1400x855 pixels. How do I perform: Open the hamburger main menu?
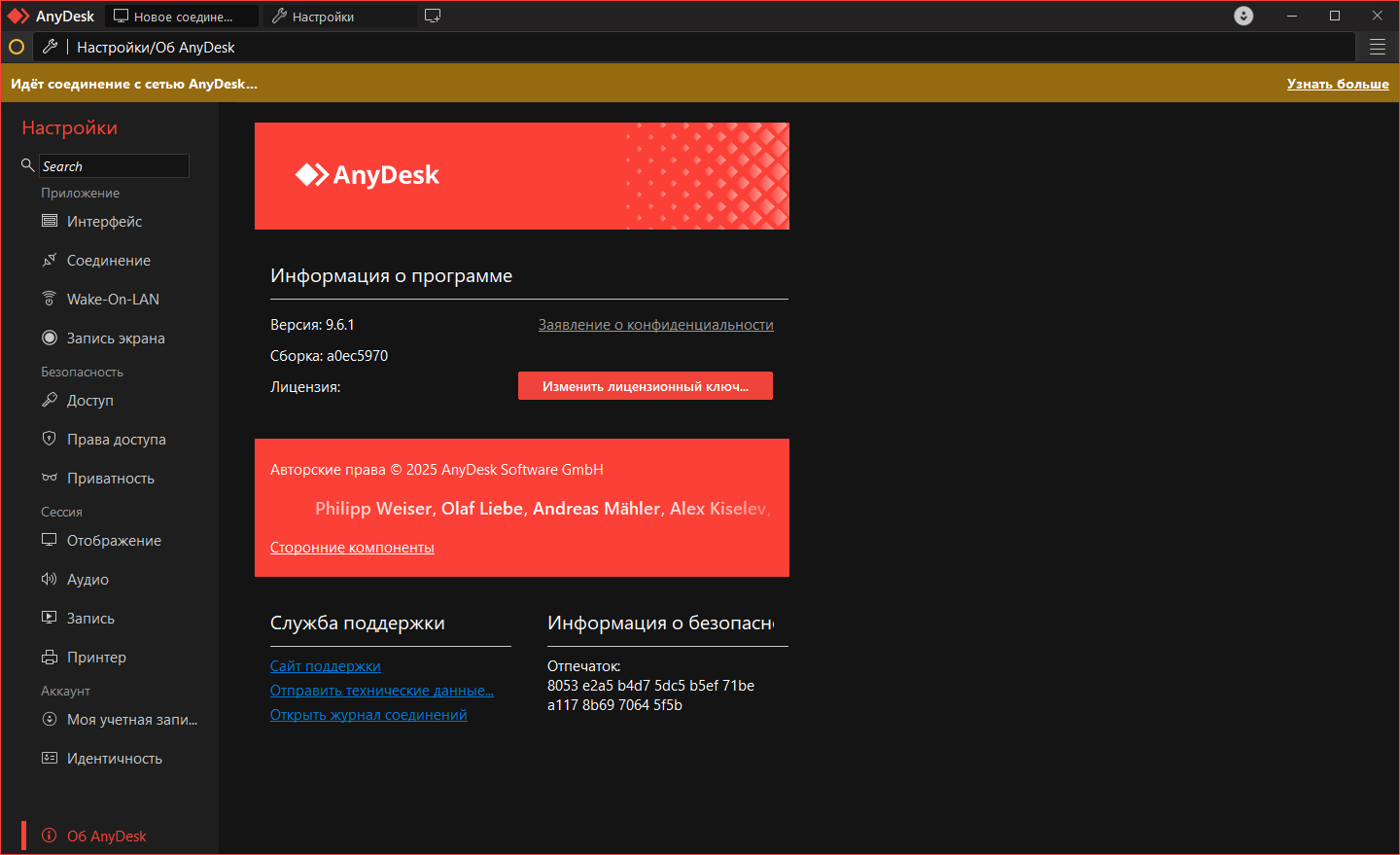point(1378,47)
